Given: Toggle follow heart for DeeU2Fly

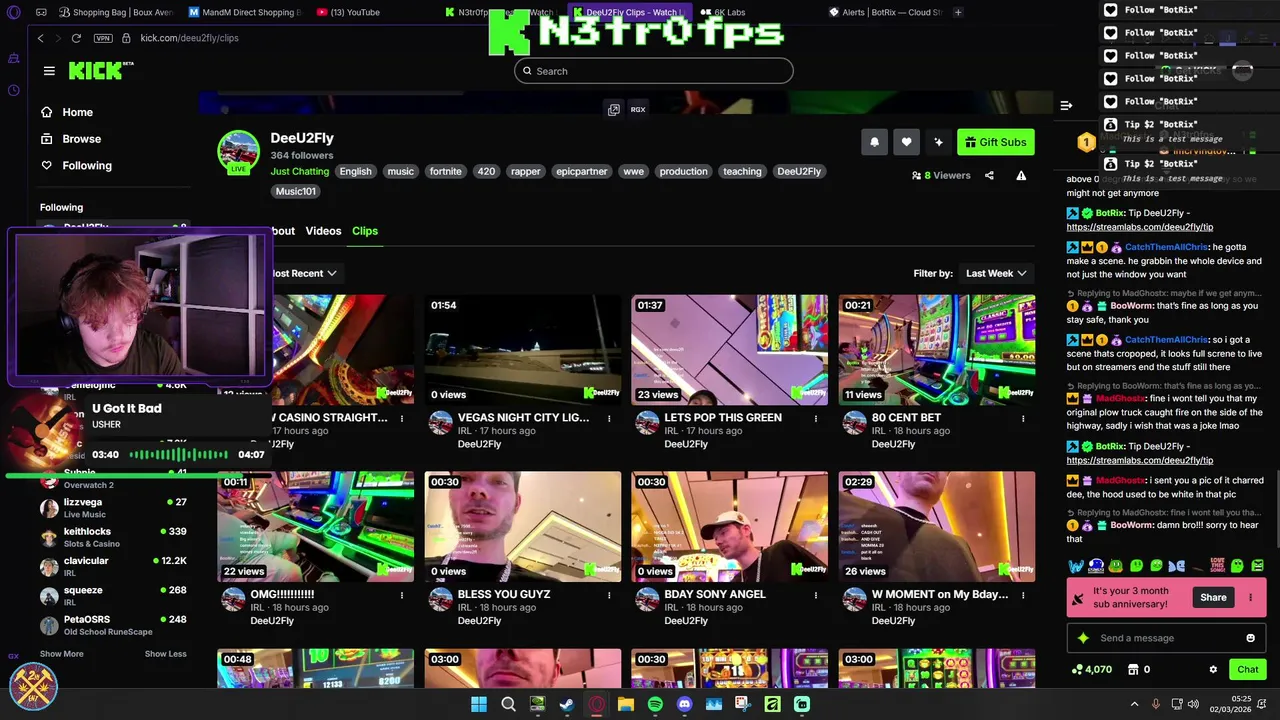Looking at the screenshot, I should (x=906, y=142).
